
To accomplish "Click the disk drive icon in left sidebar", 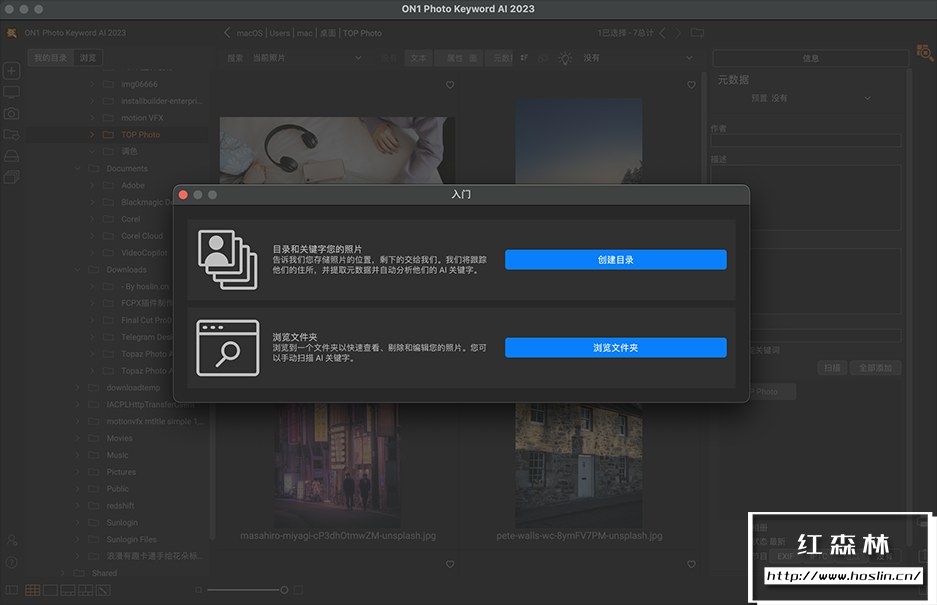I will click(11, 155).
